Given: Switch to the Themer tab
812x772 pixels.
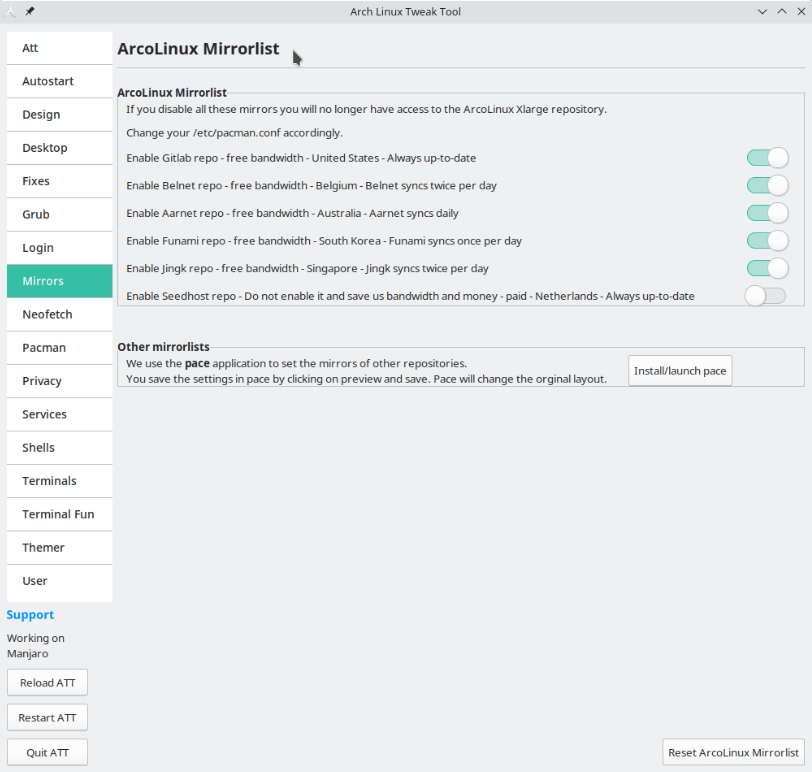Looking at the screenshot, I should 60,548.
